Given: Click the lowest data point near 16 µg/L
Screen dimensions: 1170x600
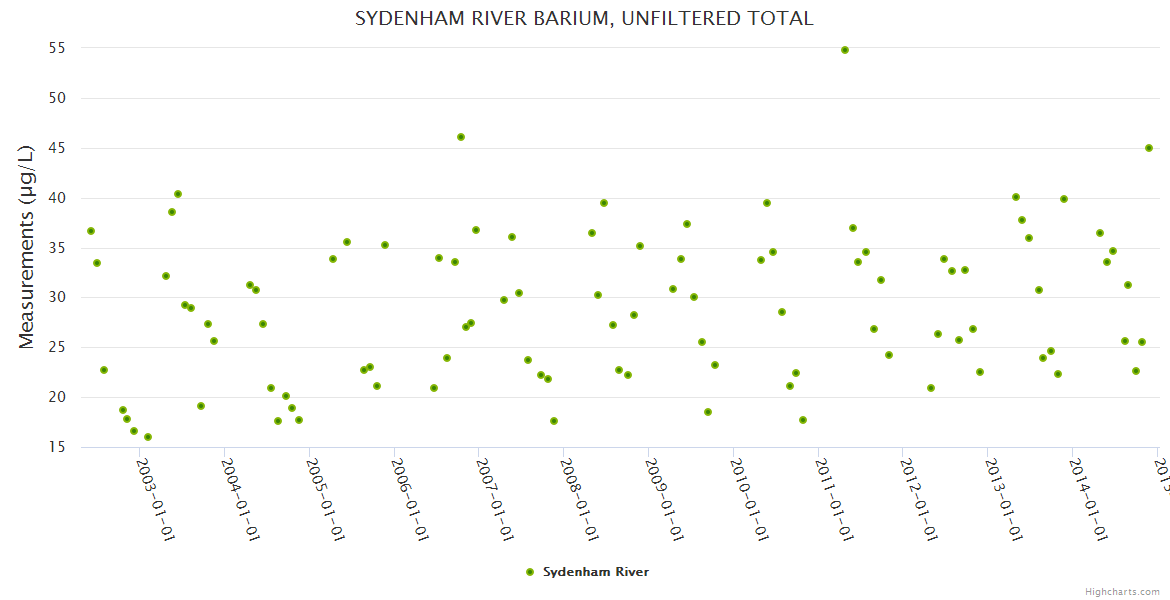Looking at the screenshot, I should click(x=148, y=437).
